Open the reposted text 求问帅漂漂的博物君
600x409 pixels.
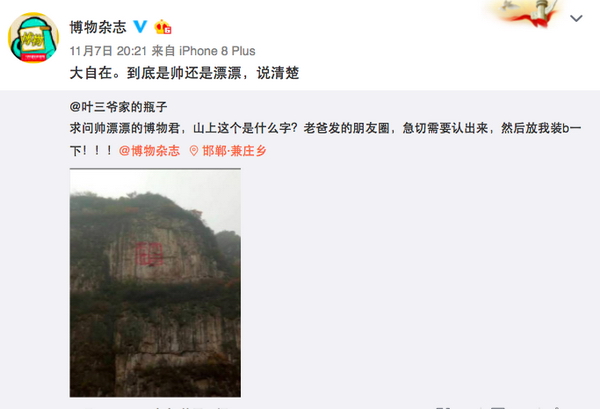point(125,128)
